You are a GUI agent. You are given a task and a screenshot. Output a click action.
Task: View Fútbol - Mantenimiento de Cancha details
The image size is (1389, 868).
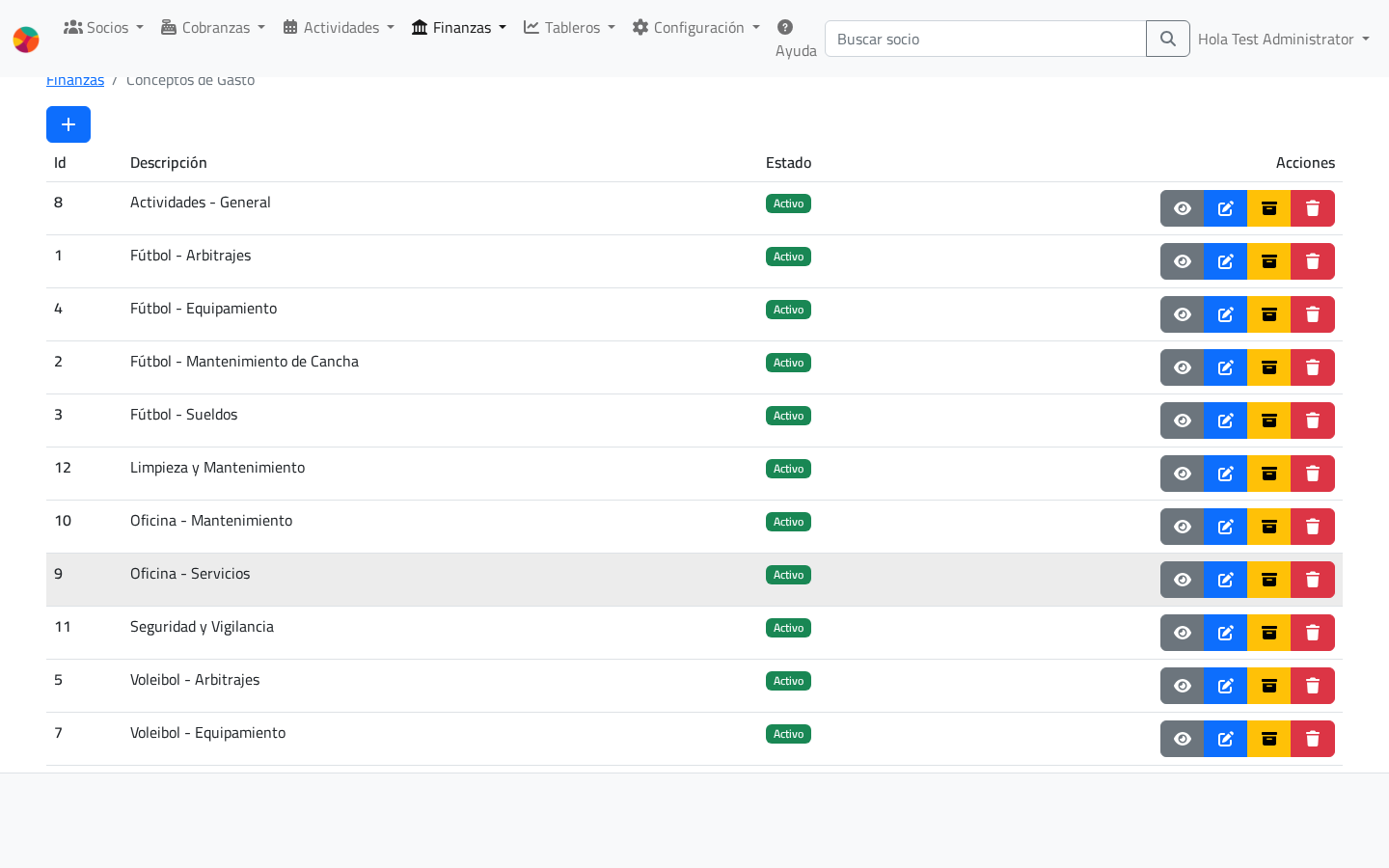[1182, 367]
